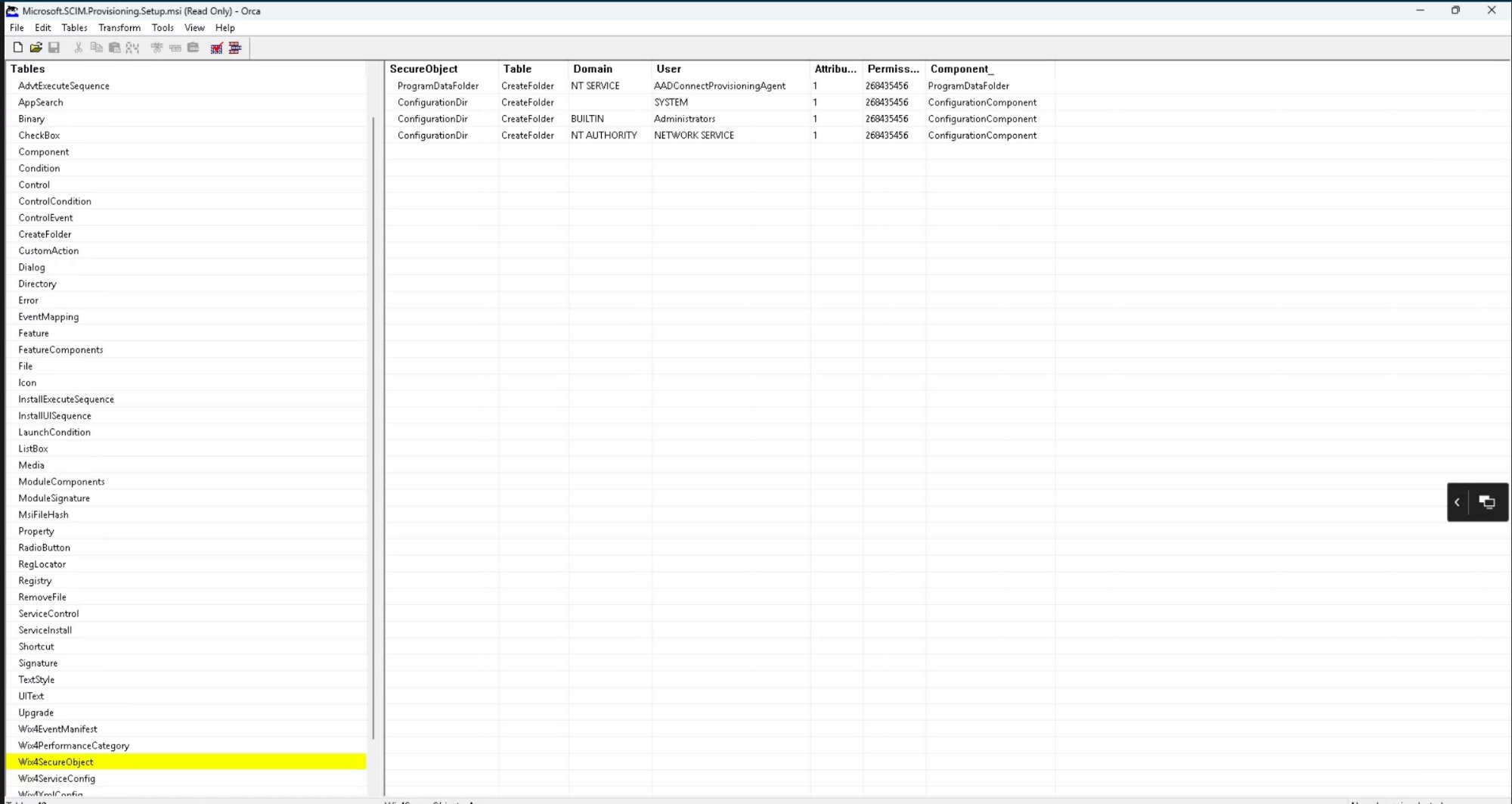Click the Component_ column header

[990, 69]
